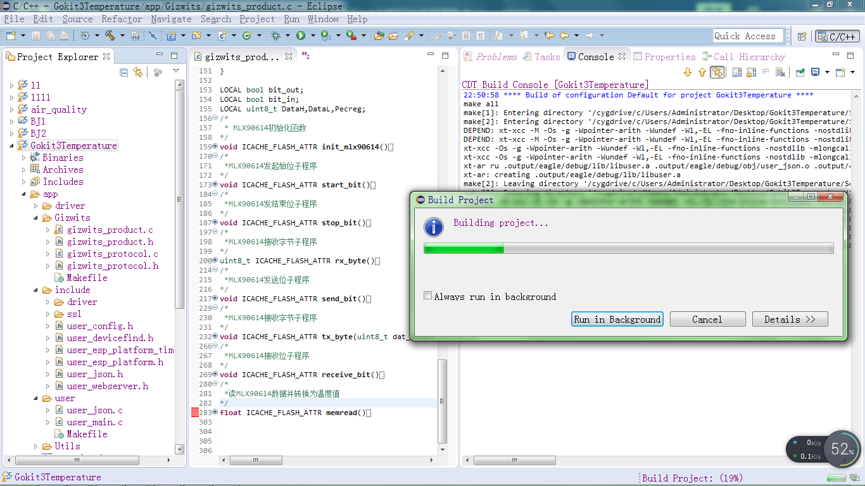Click the Quick Access search field
865x486 pixels.
click(x=747, y=36)
